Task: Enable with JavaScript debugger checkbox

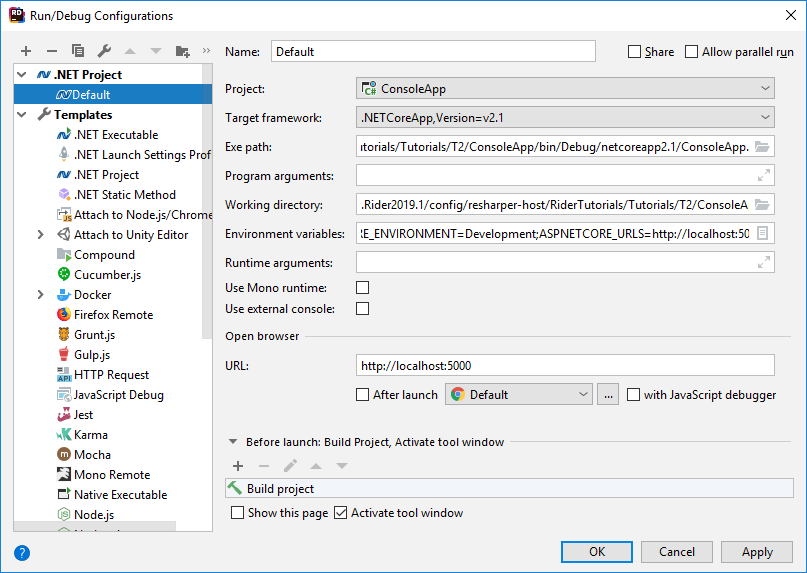Action: [x=633, y=394]
